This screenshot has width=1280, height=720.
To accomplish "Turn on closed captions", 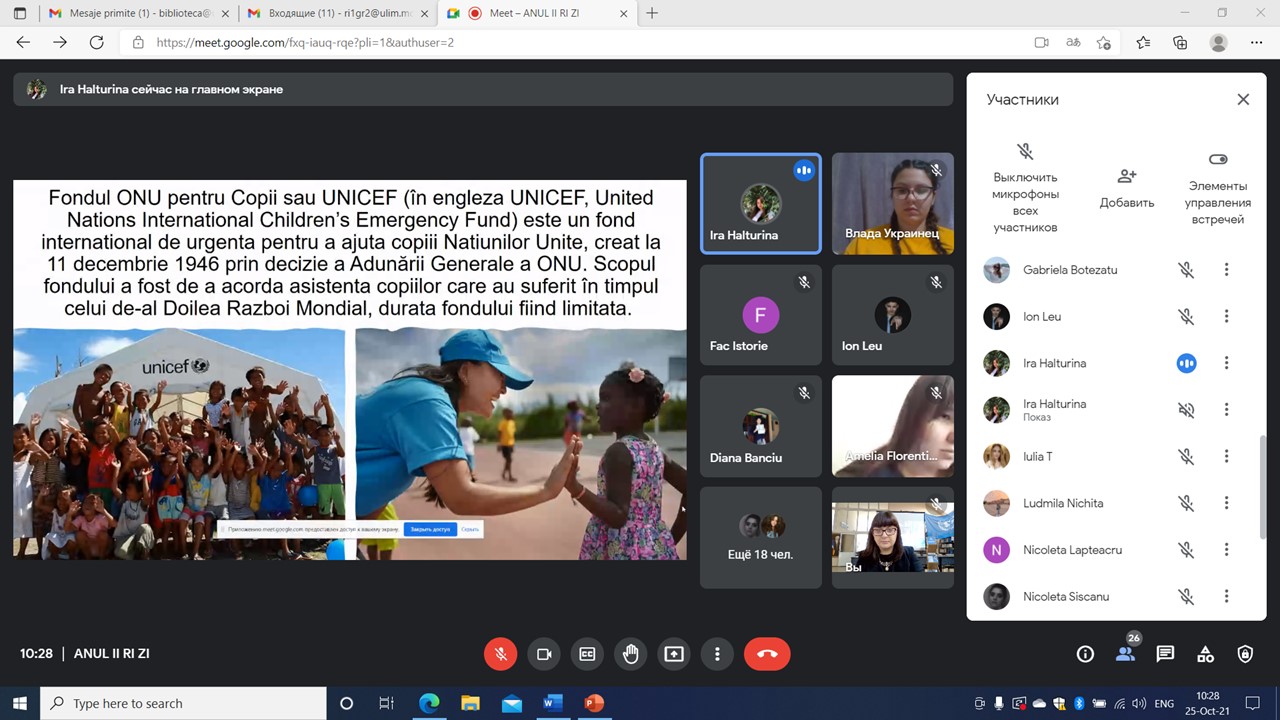I will tap(587, 654).
